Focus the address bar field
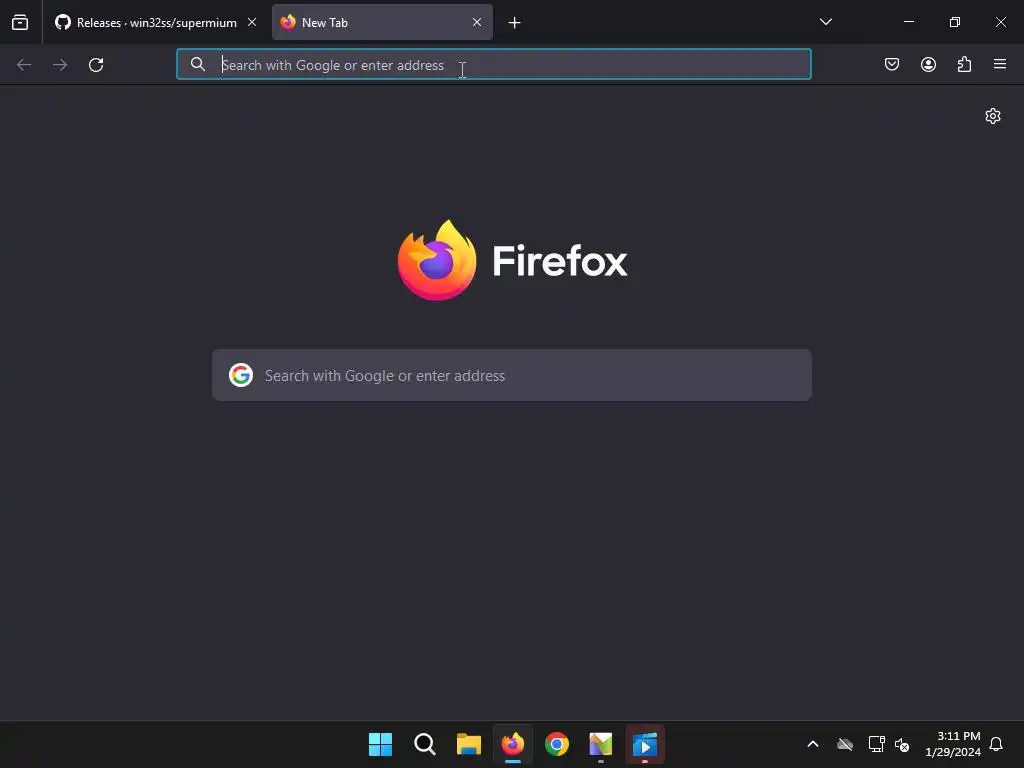The image size is (1024, 768). click(494, 65)
